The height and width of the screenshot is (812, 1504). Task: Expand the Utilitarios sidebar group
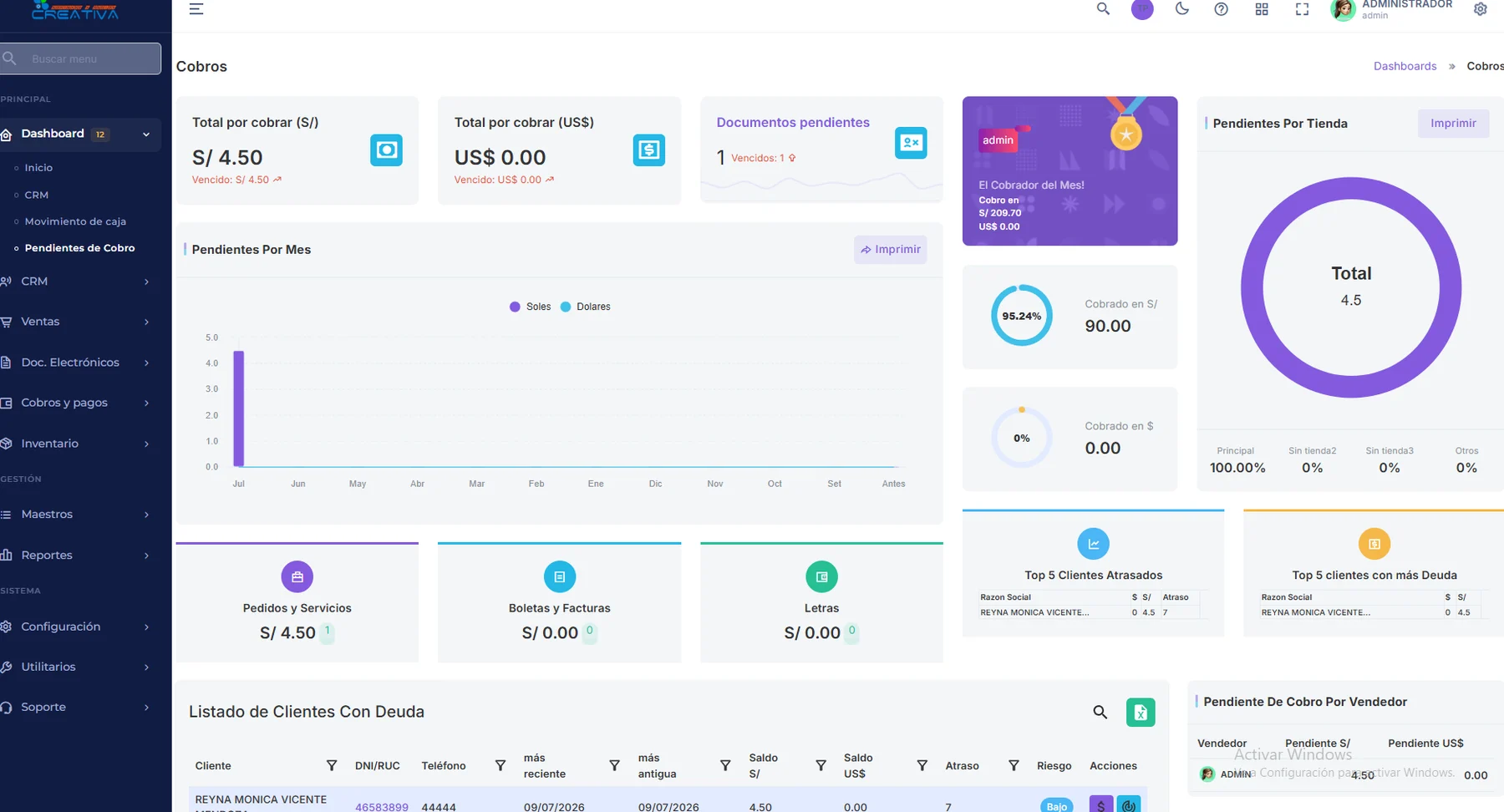click(80, 667)
